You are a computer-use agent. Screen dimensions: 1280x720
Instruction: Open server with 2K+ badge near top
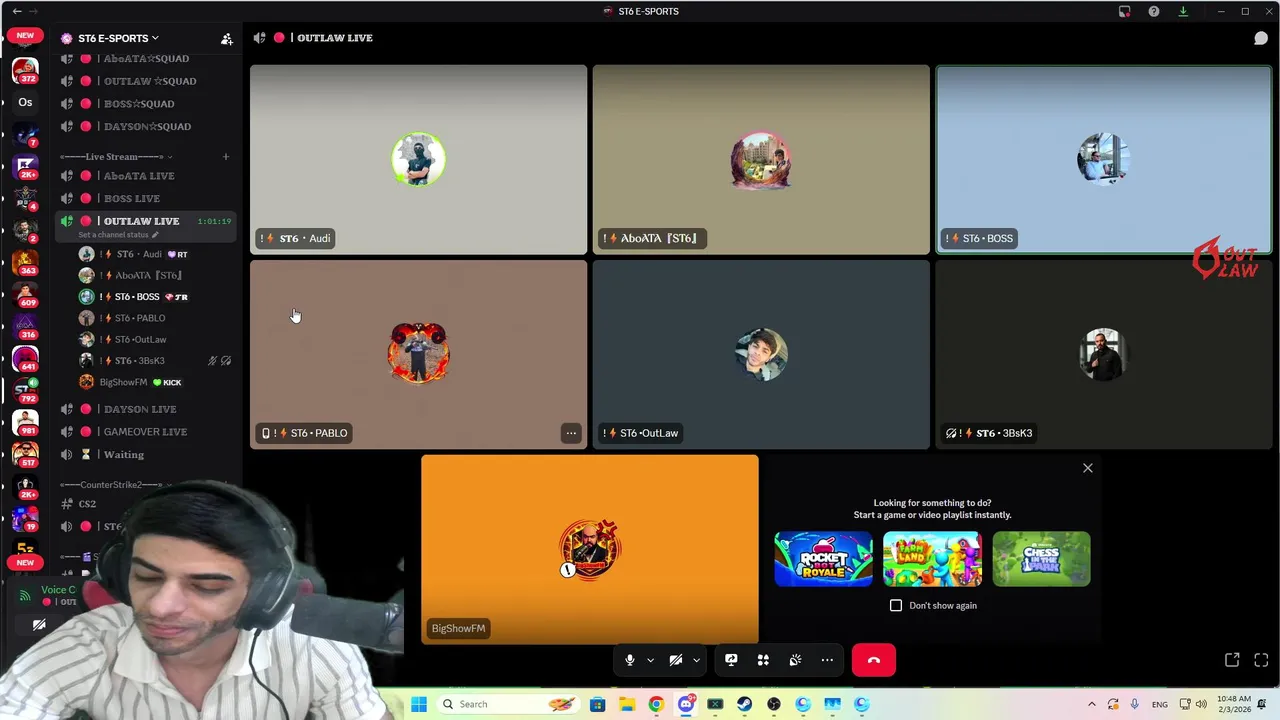coord(25,166)
